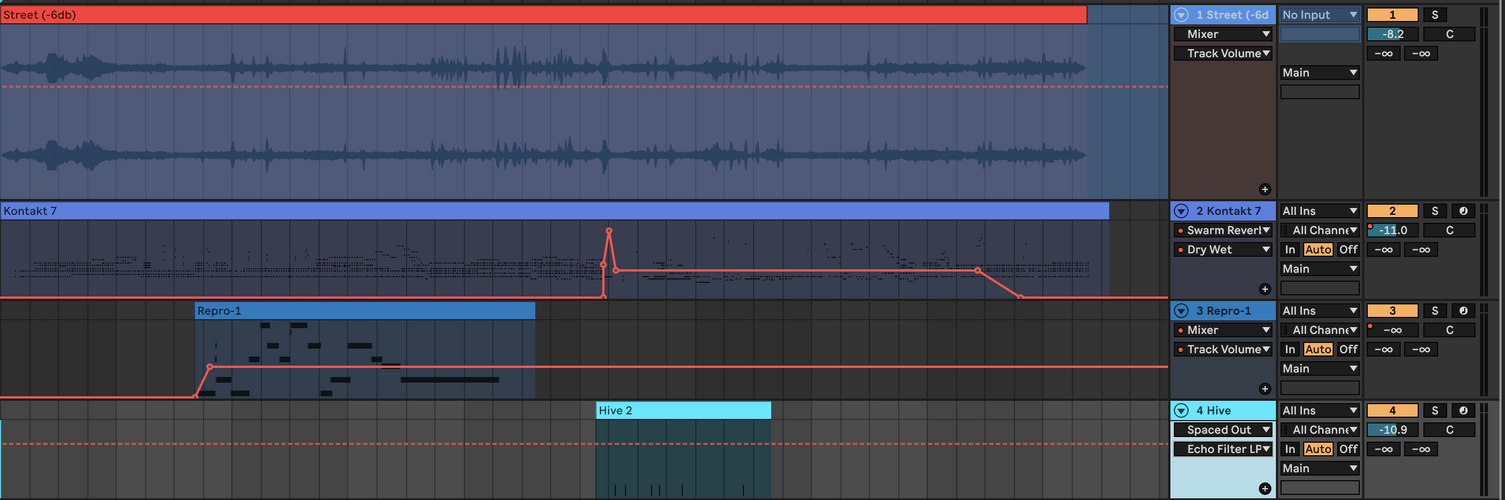1505x500 pixels.
Task: Arm the Hive track for recording
Action: click(x=1464, y=411)
